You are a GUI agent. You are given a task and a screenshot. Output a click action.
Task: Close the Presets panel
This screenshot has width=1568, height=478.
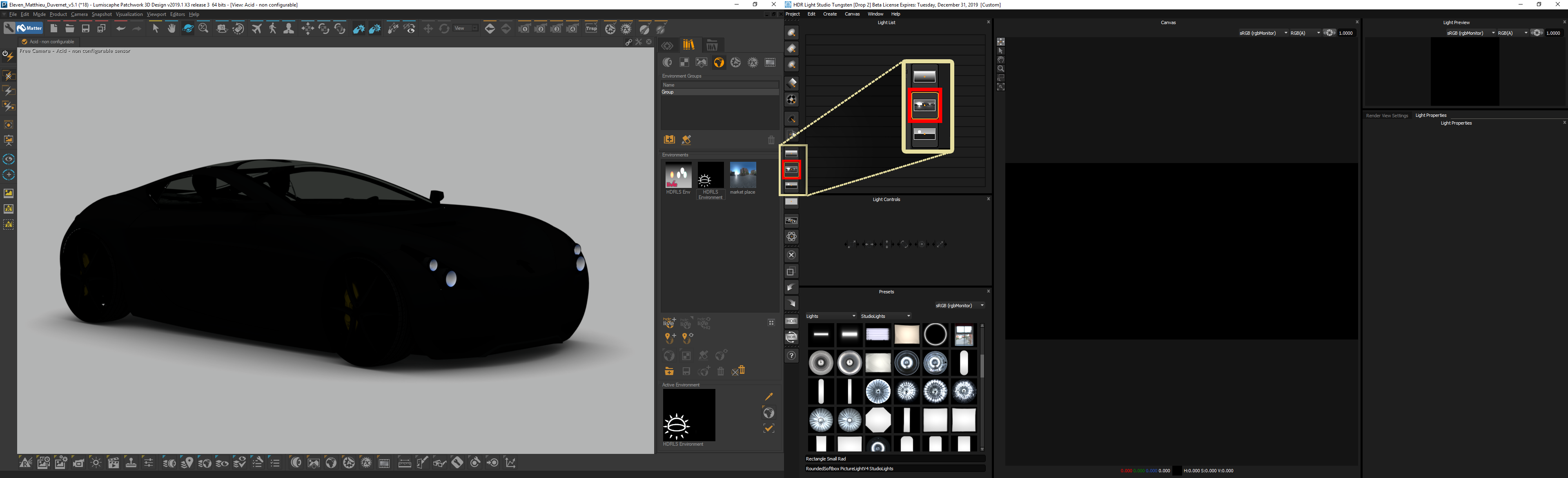988,291
